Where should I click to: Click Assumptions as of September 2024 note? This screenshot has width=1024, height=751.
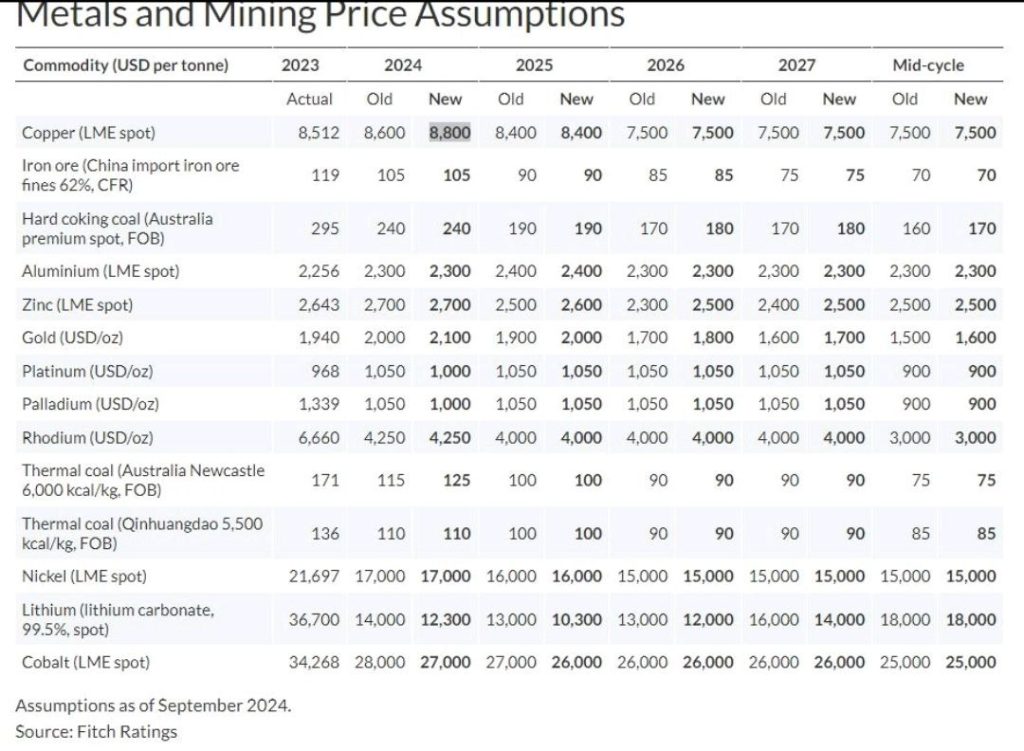[153, 705]
